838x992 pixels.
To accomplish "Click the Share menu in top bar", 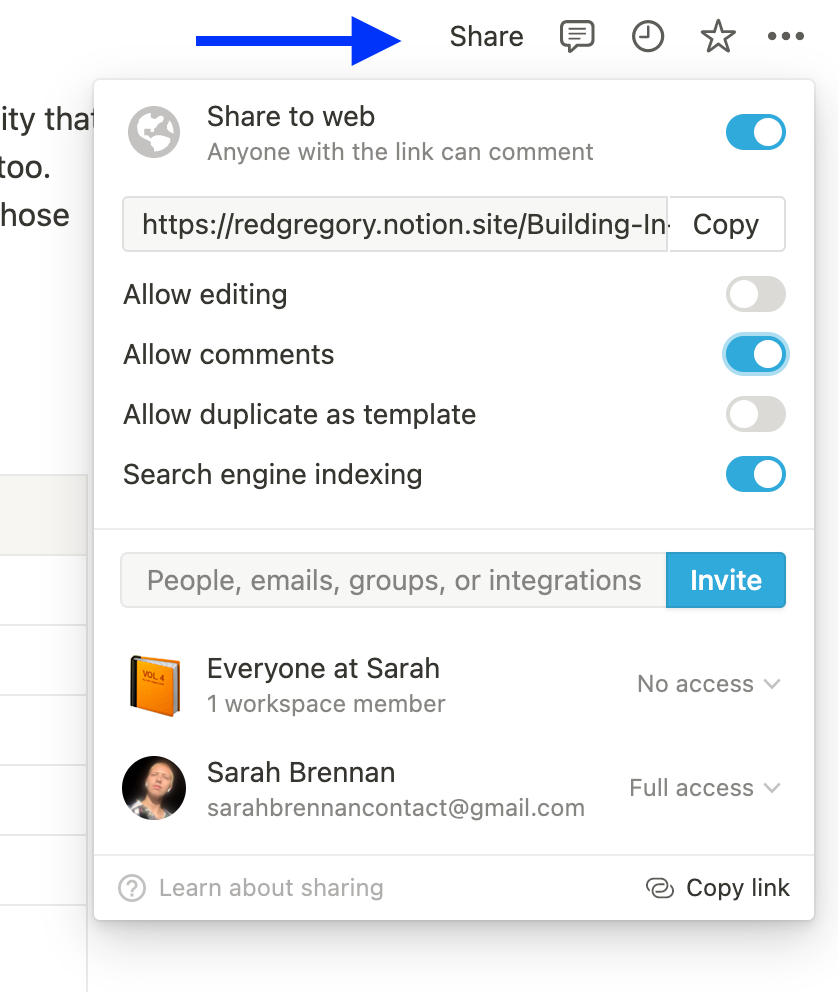I will pos(486,36).
